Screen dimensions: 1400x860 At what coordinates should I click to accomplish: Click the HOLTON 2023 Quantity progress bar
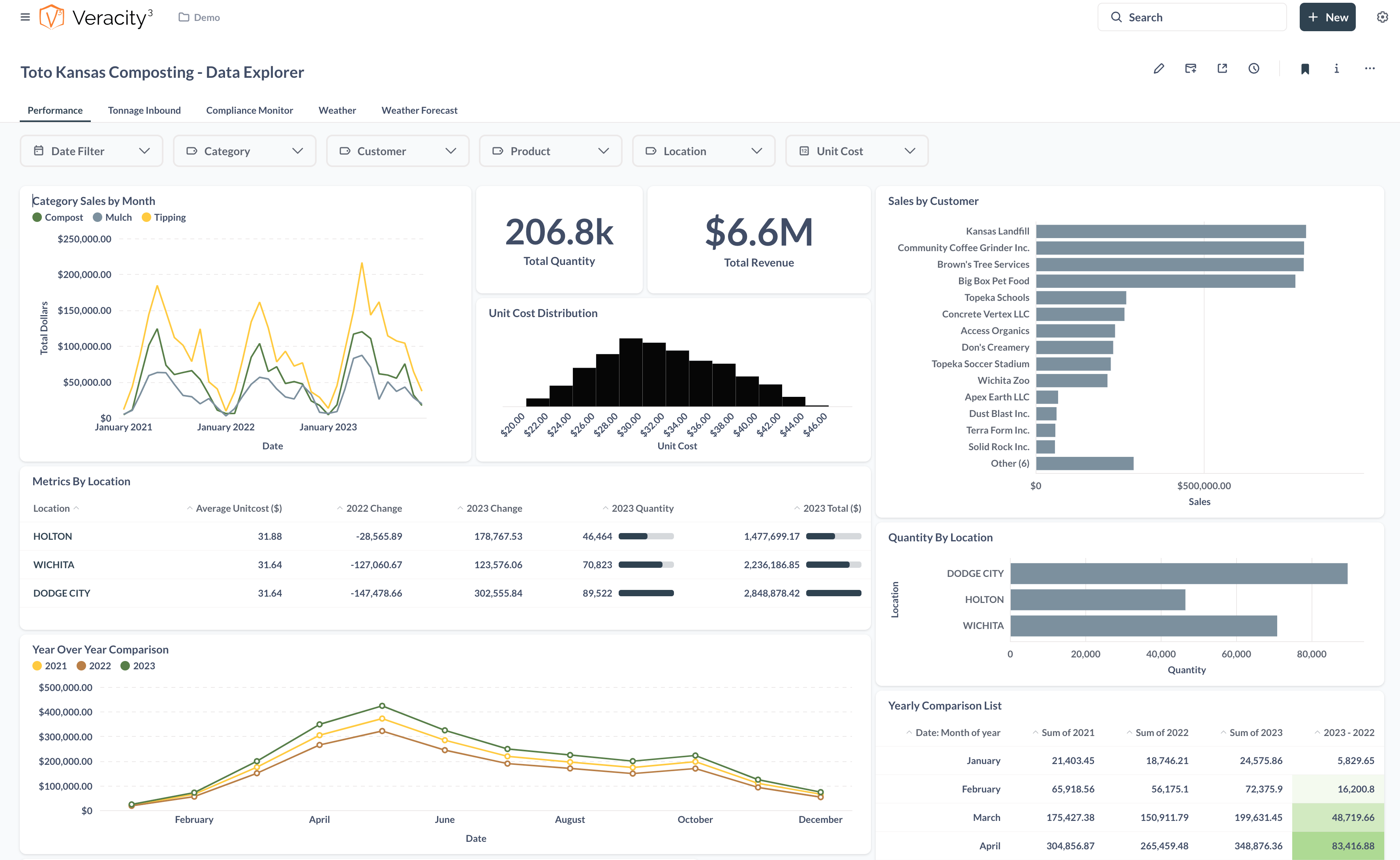[647, 536]
